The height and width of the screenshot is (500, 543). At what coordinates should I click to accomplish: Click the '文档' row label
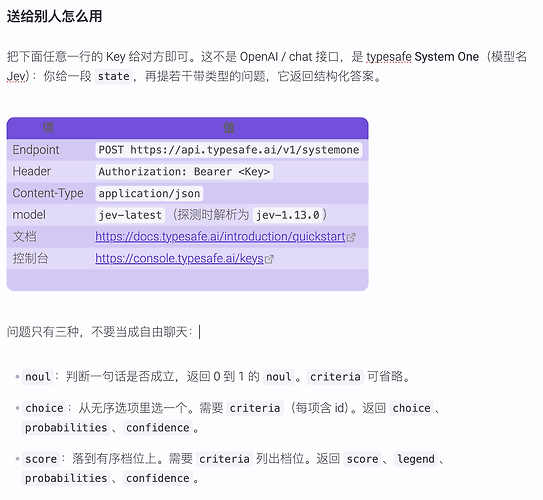[x=25, y=237]
